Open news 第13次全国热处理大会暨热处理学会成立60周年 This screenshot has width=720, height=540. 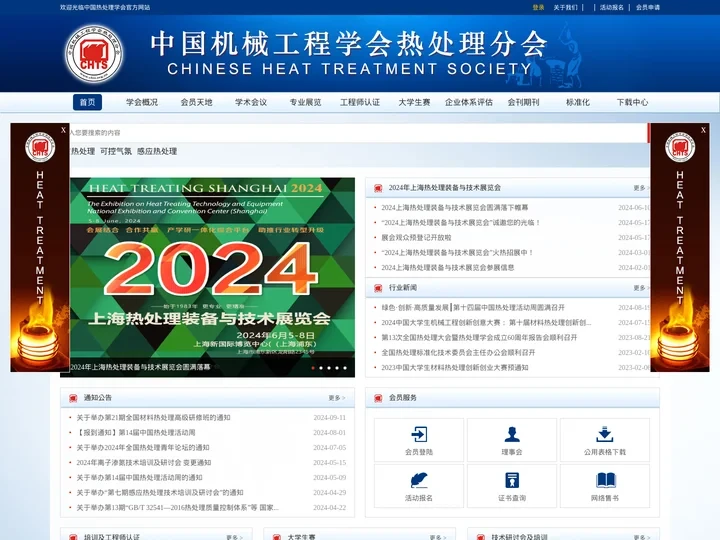pyautogui.click(x=479, y=338)
